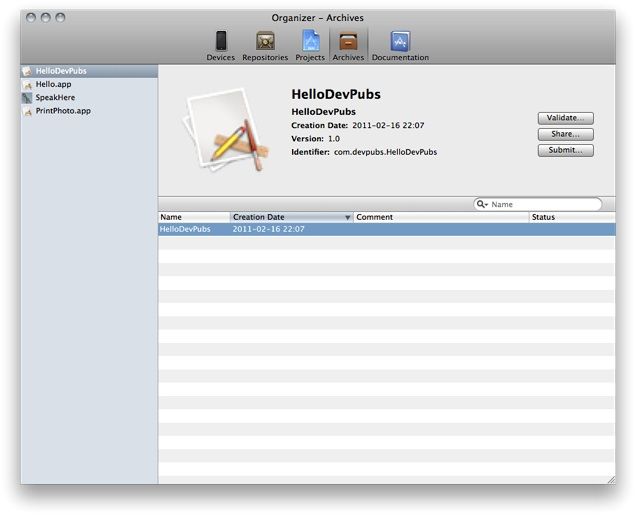Sort by the Name column header
636x515 pixels.
(194, 217)
